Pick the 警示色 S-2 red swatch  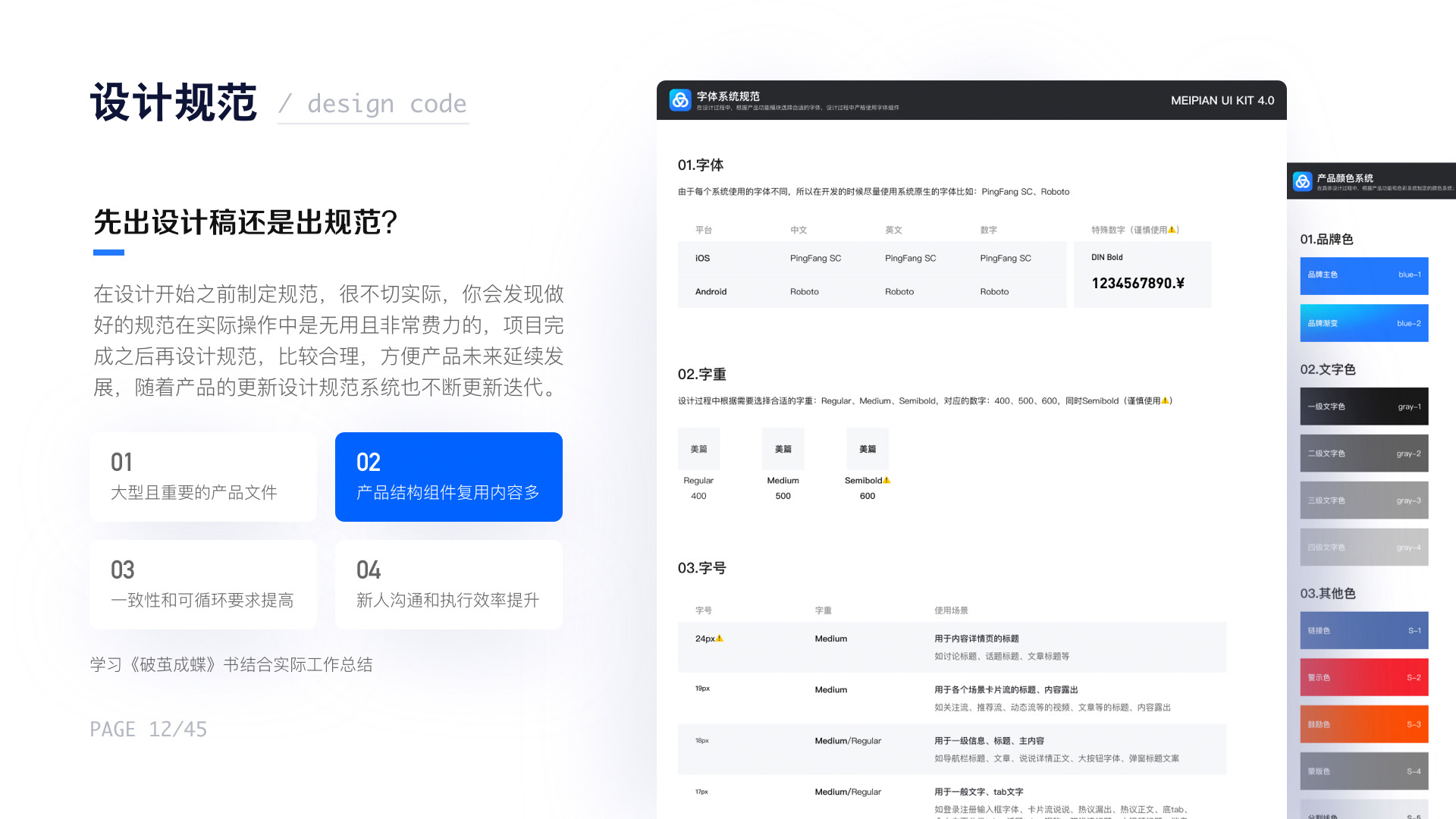pyautogui.click(x=1363, y=677)
